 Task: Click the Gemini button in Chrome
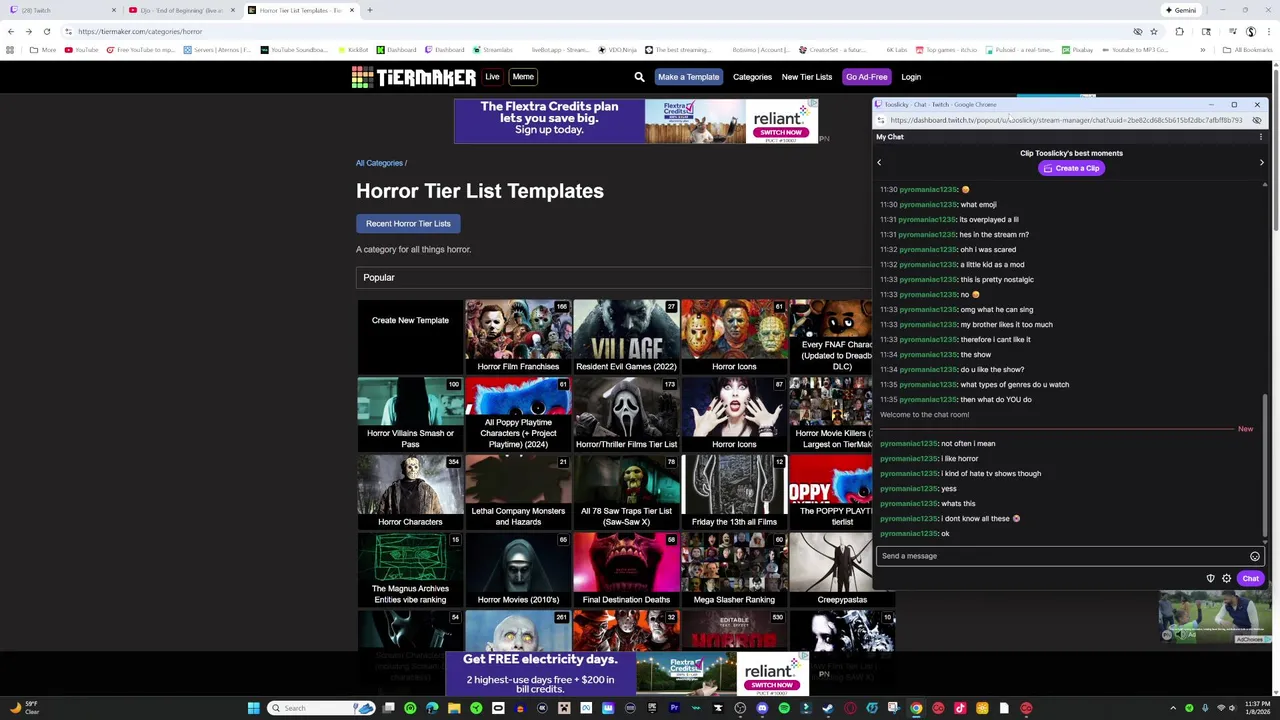point(1180,10)
